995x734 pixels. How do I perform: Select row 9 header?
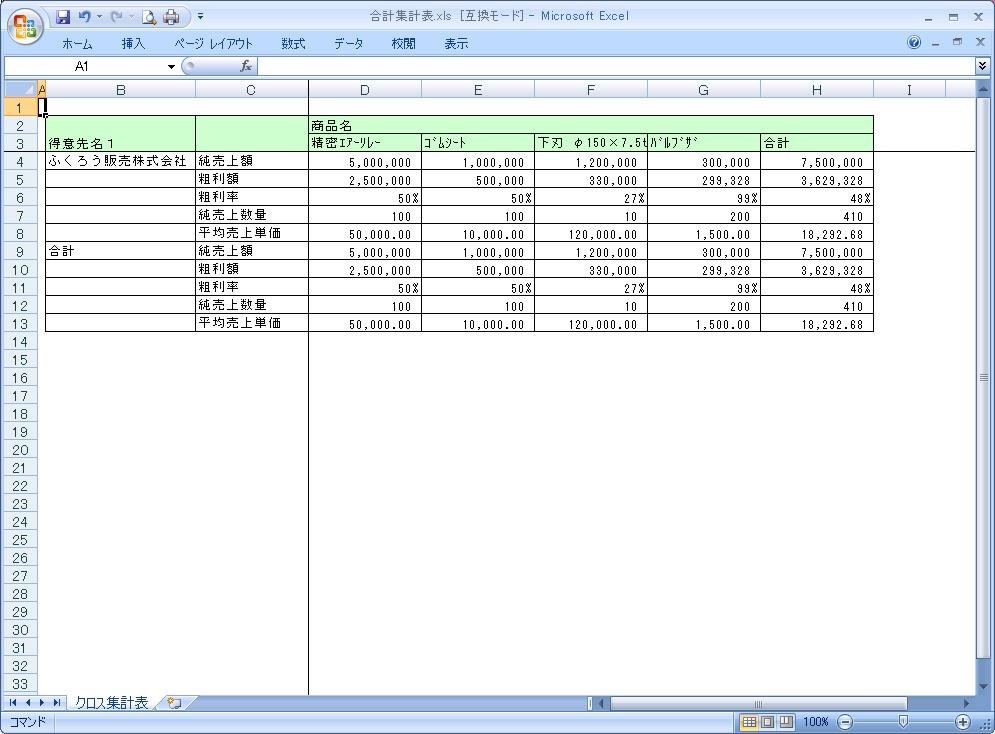[20, 251]
